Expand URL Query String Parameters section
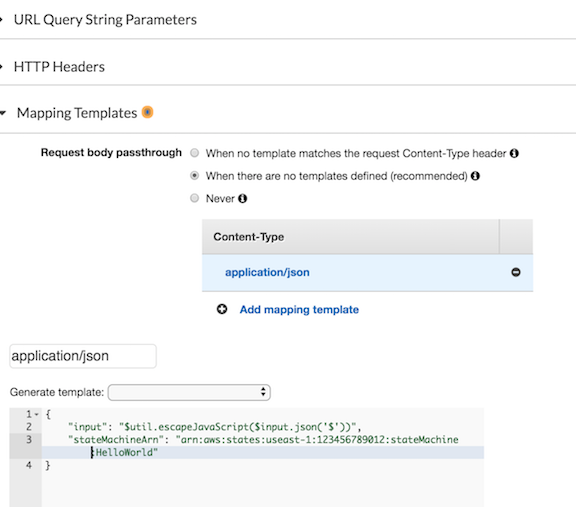576x507 pixels. [x=105, y=19]
